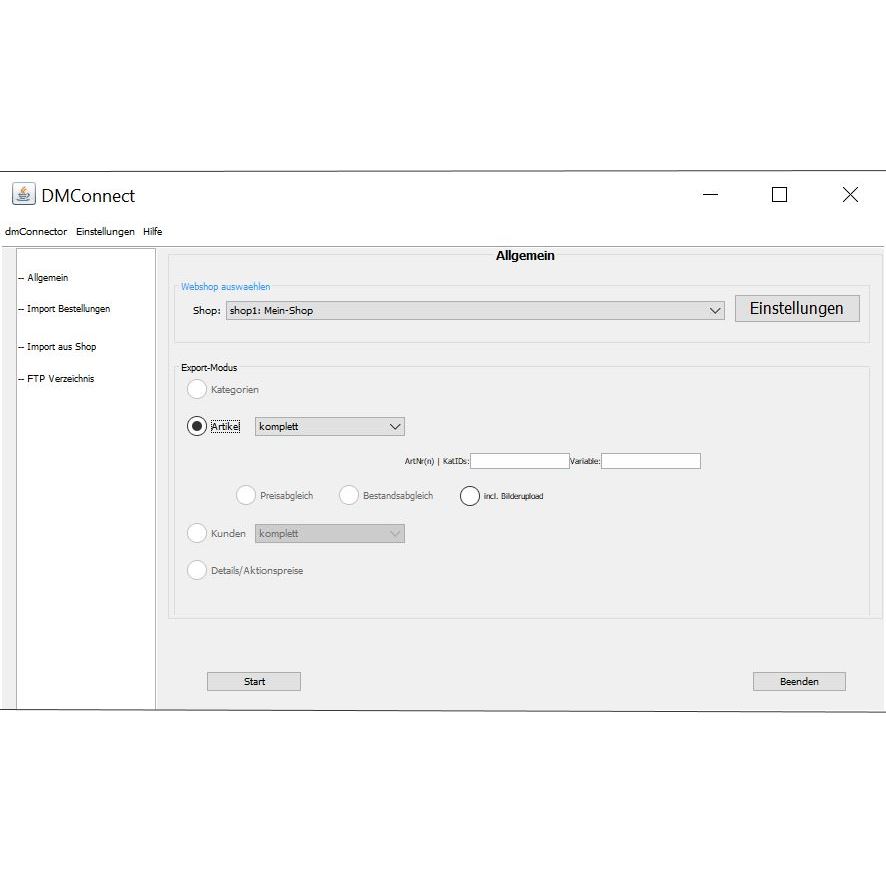Open the Hilfe menu
Screen dimensions: 886x886
153,232
